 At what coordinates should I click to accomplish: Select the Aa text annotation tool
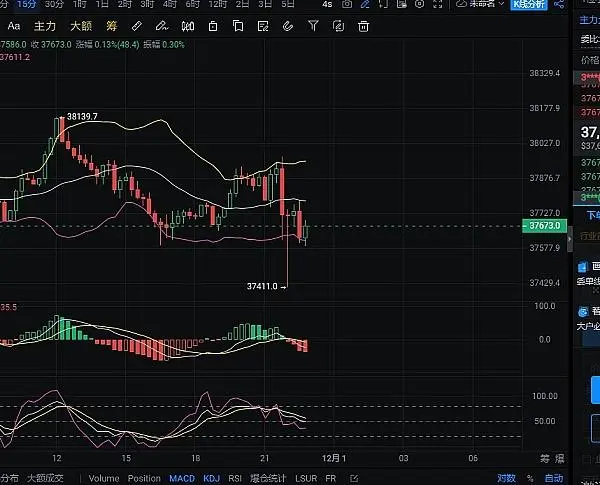pos(14,26)
